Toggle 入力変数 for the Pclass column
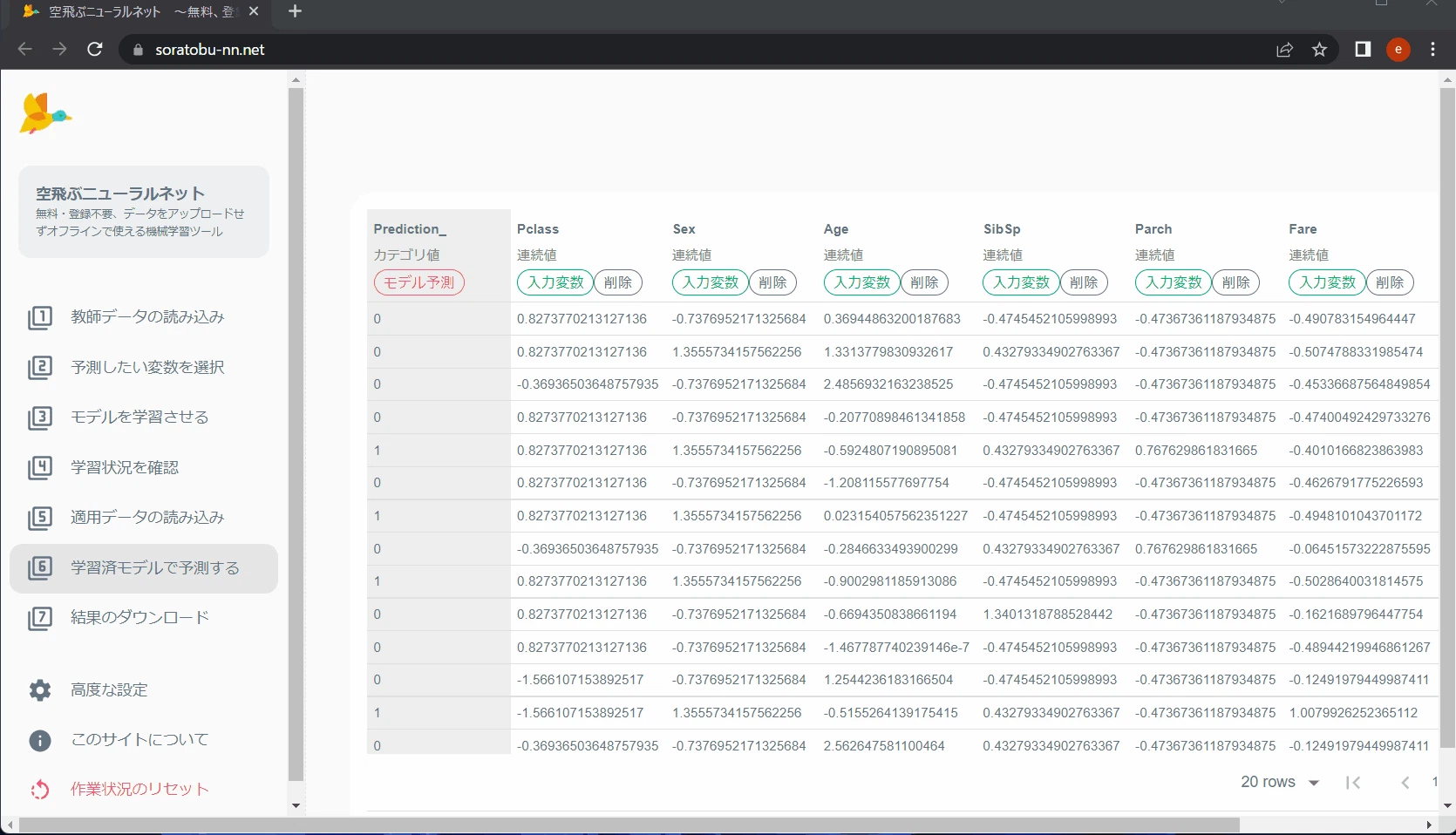The width and height of the screenshot is (1456, 835). [555, 282]
